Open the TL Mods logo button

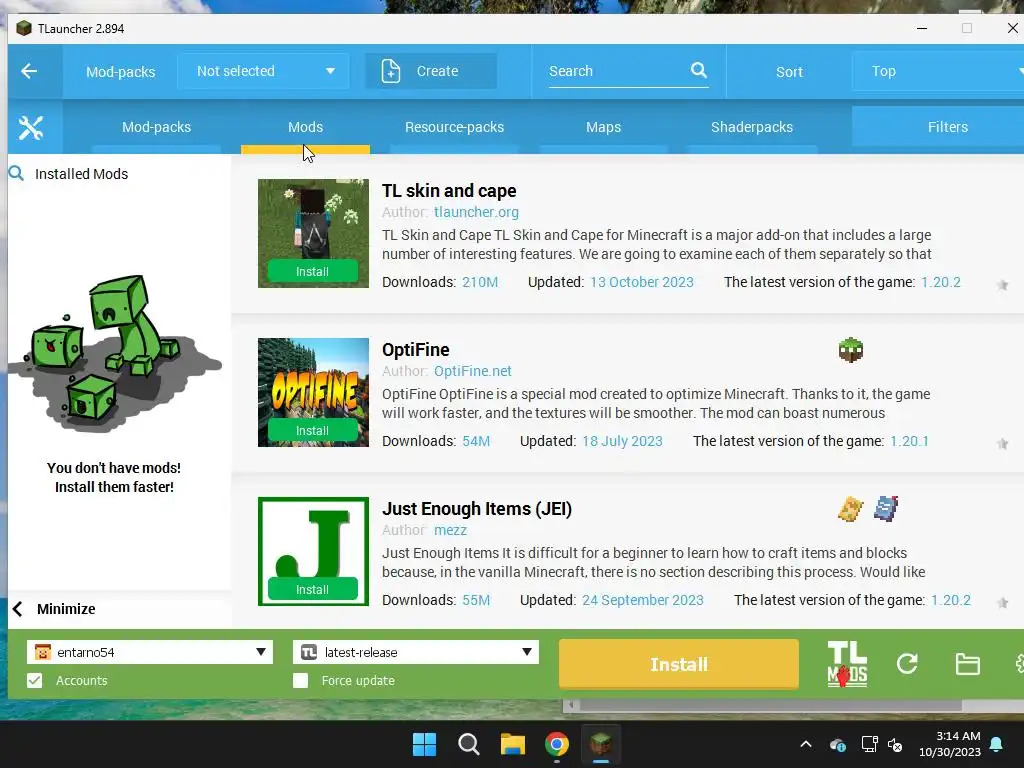point(847,664)
